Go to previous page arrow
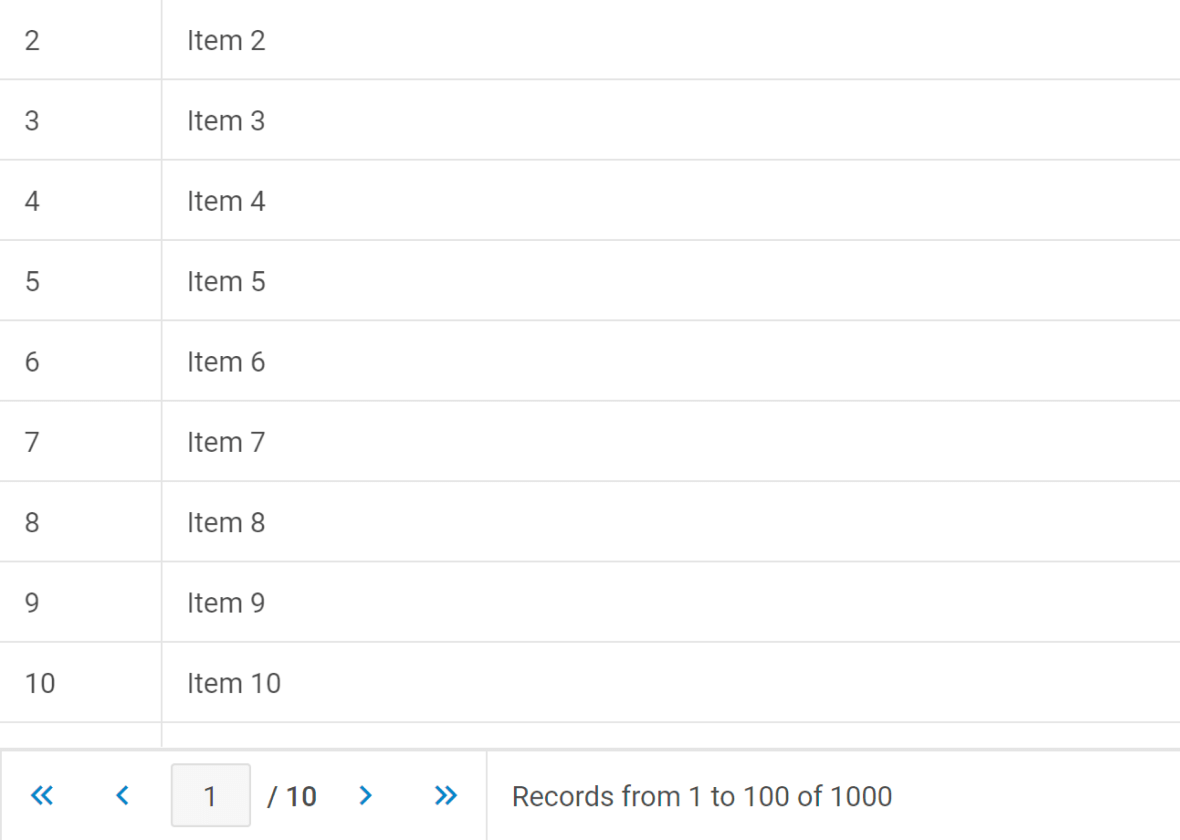This screenshot has height=840, width=1180. (122, 796)
